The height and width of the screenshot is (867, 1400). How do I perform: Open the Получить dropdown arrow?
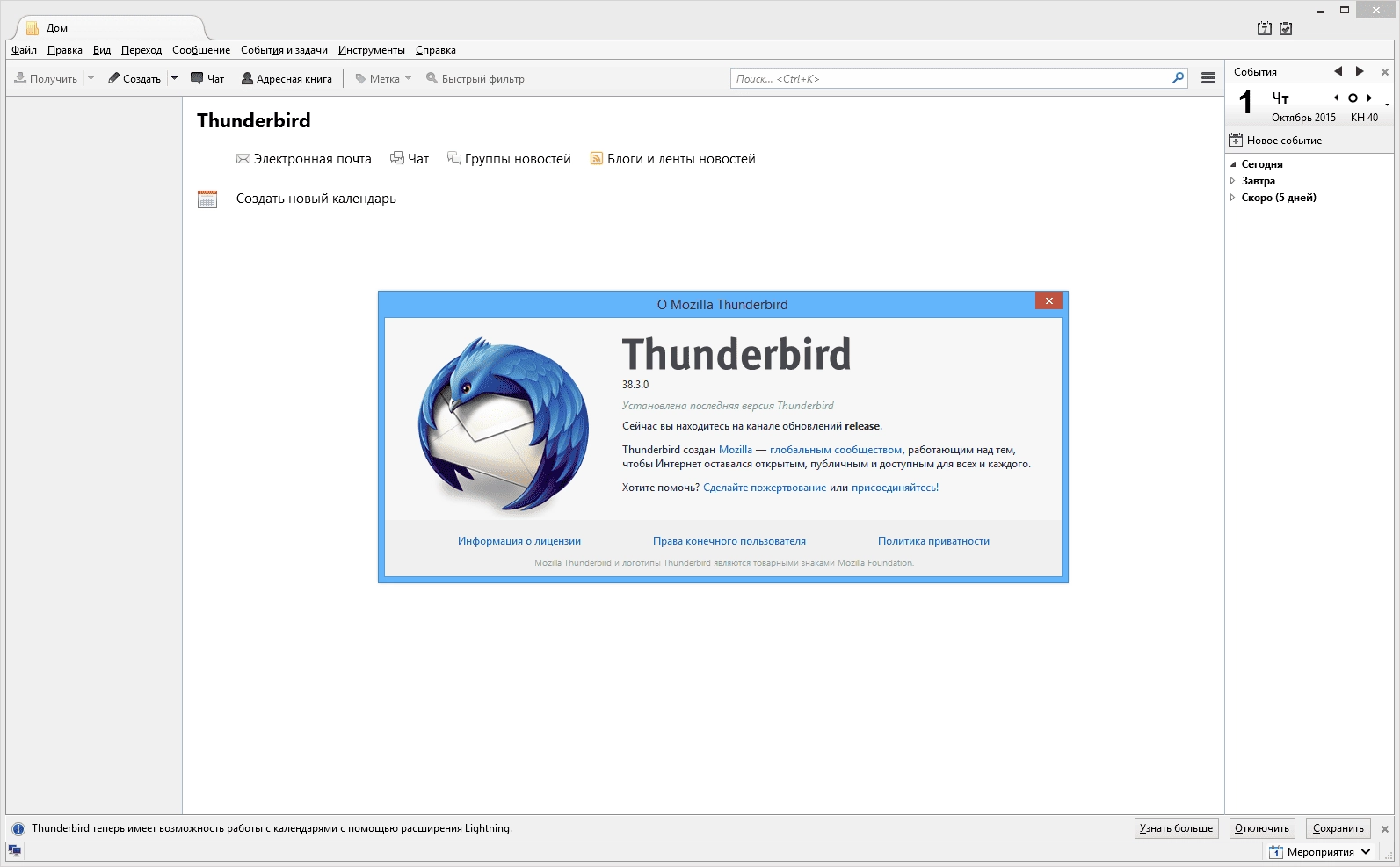tap(91, 78)
